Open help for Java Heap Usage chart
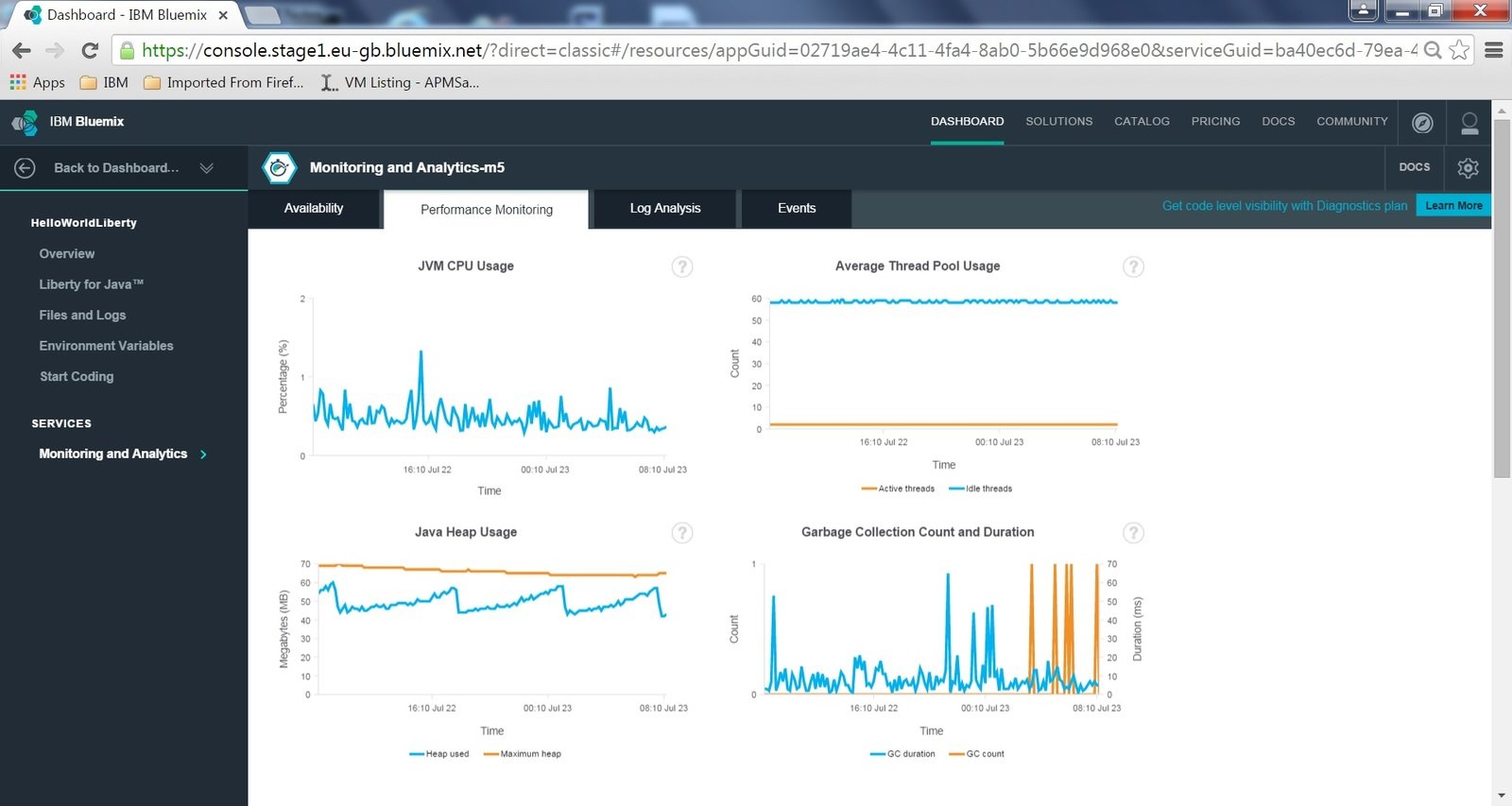The height and width of the screenshot is (806, 1512). (682, 533)
